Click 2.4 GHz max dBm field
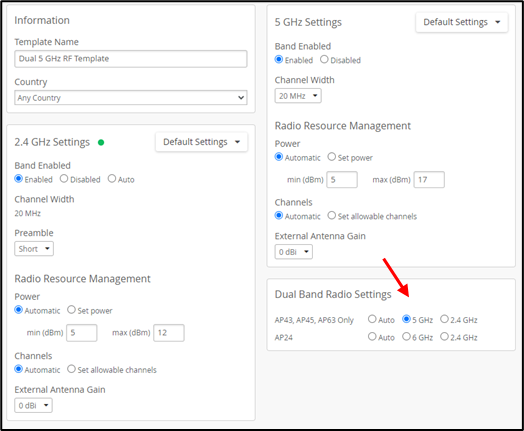 click(x=169, y=333)
